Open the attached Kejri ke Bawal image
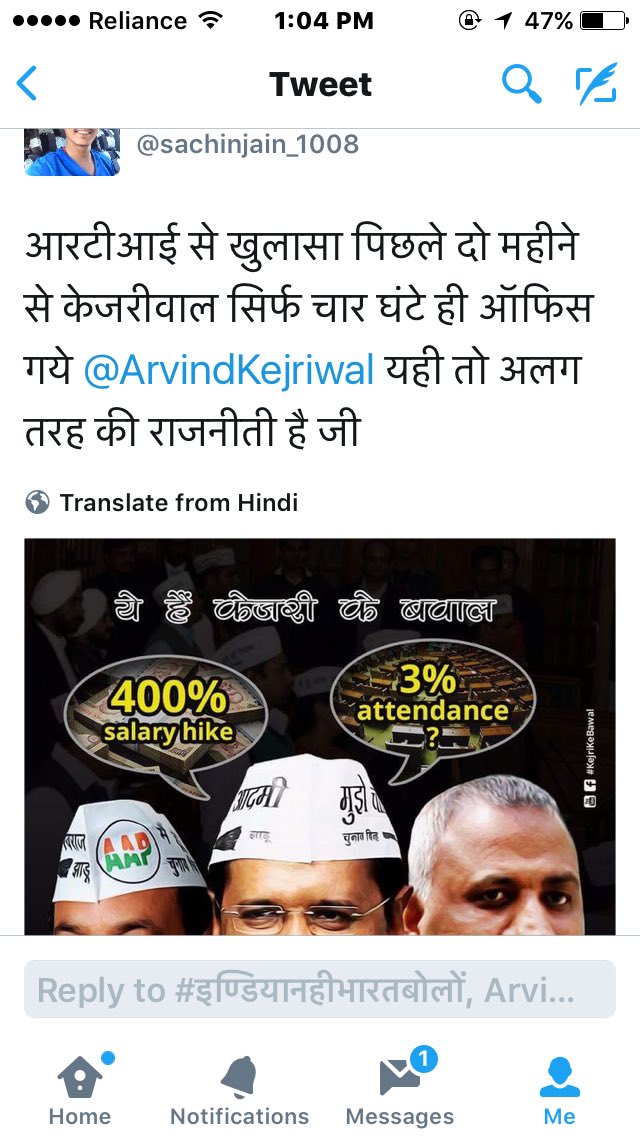 [x=320, y=736]
